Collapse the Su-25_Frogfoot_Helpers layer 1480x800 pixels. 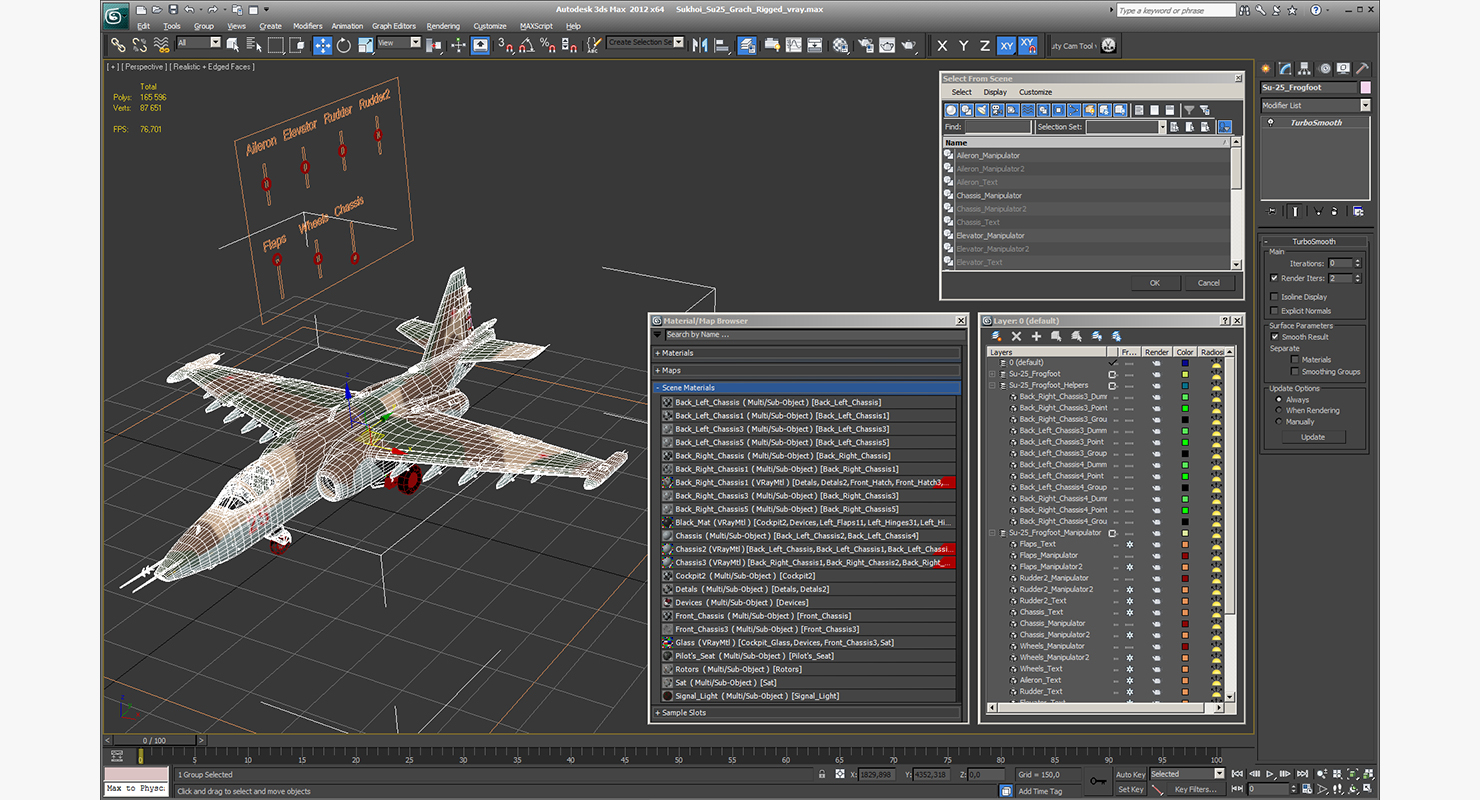click(992, 385)
